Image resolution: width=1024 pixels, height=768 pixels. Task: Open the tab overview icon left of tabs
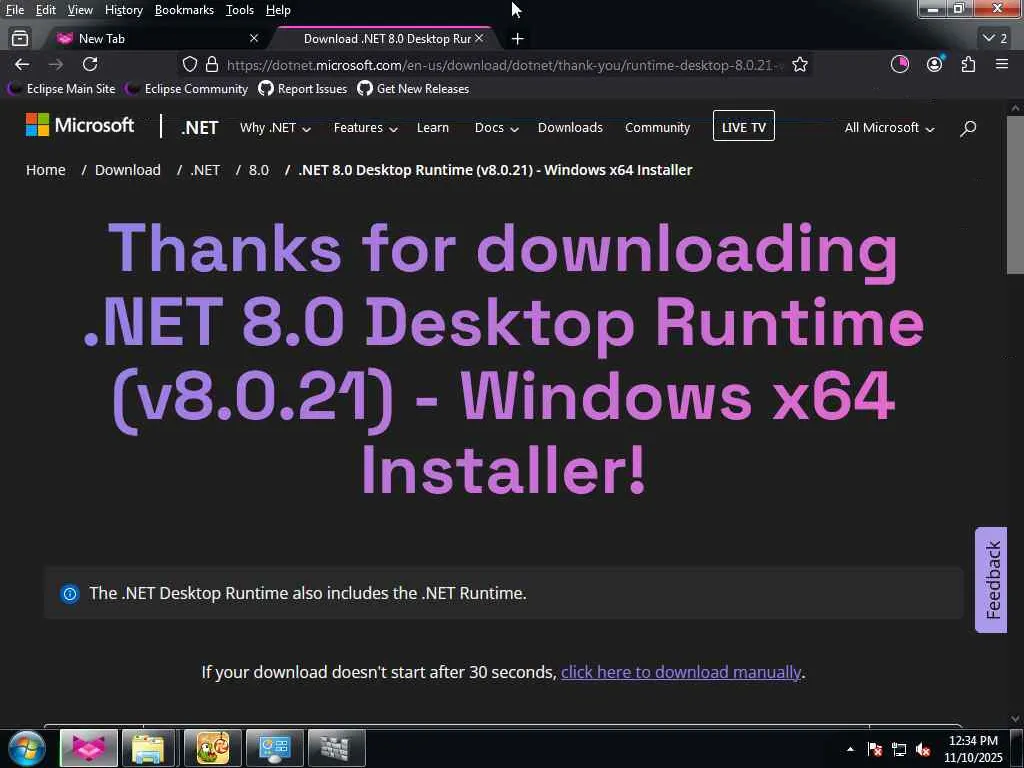(x=20, y=39)
